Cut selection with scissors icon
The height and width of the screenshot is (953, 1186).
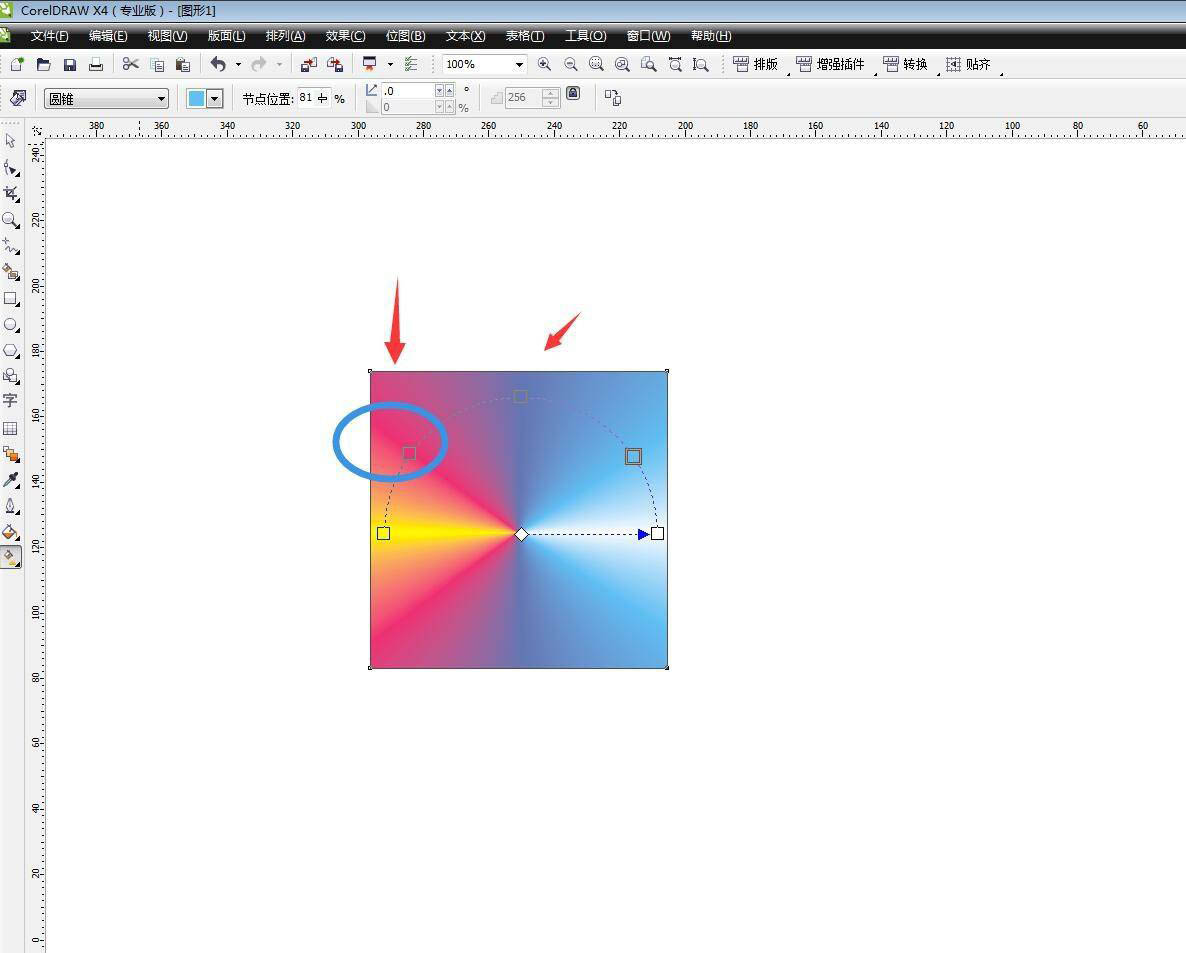131,64
